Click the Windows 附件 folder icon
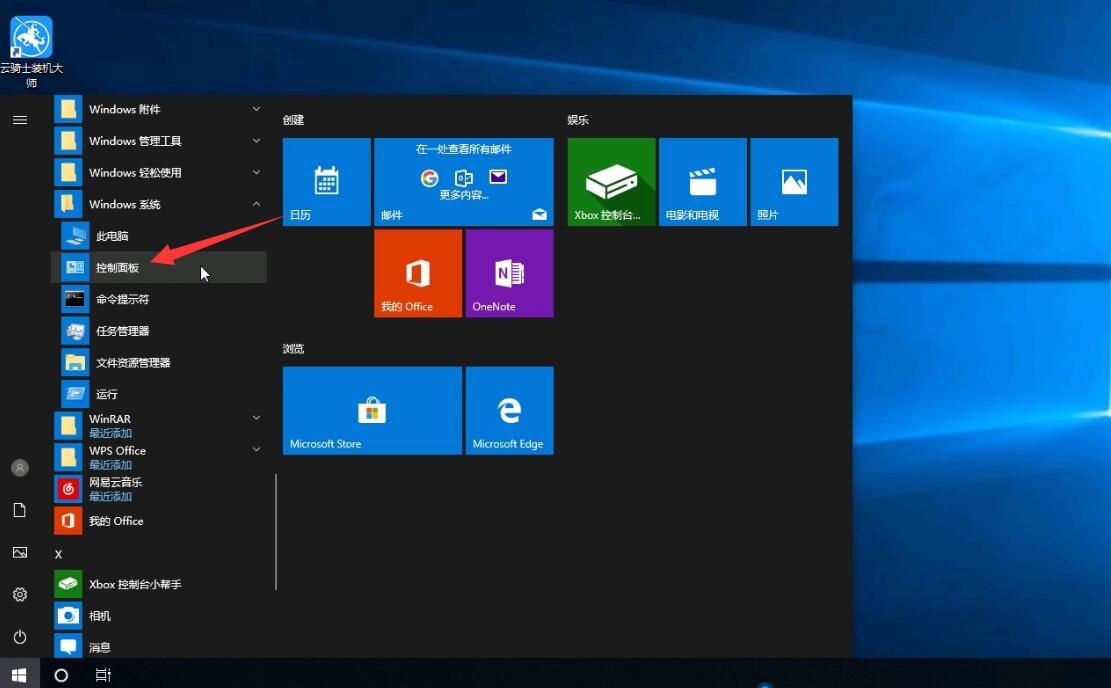Image resolution: width=1111 pixels, height=688 pixels. (68, 109)
